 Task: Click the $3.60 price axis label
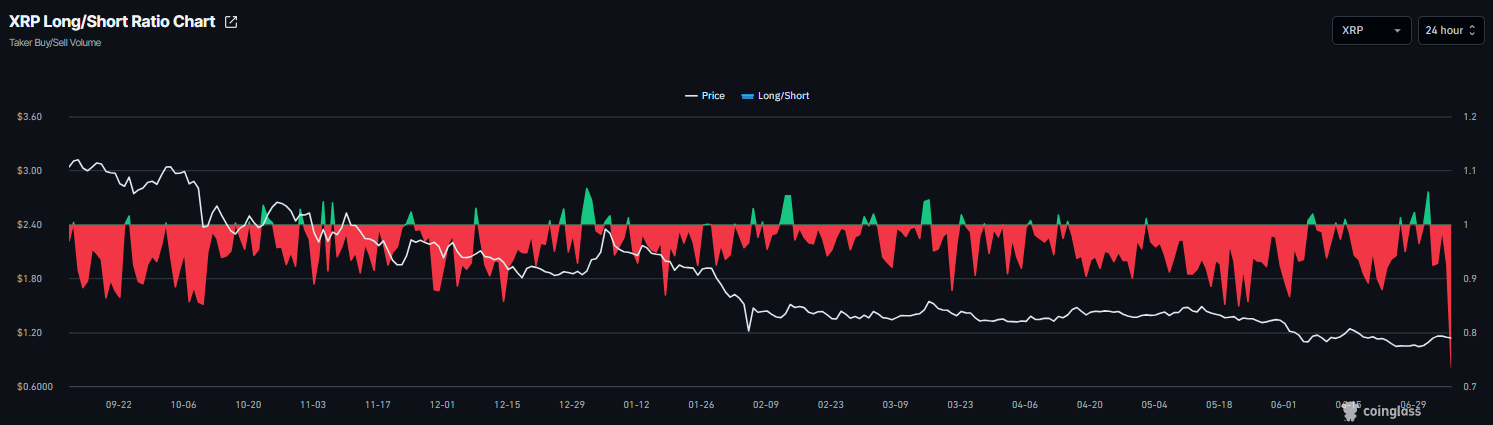click(x=29, y=117)
